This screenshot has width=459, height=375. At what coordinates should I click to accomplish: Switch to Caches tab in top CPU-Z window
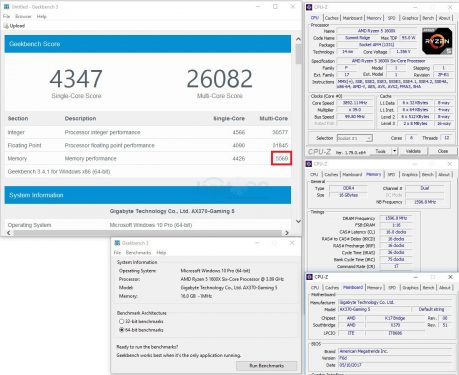click(332, 18)
